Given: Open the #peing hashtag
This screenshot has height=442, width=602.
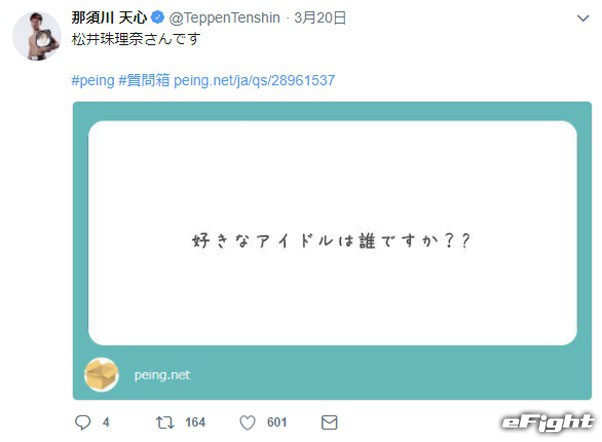Looking at the screenshot, I should (x=92, y=79).
